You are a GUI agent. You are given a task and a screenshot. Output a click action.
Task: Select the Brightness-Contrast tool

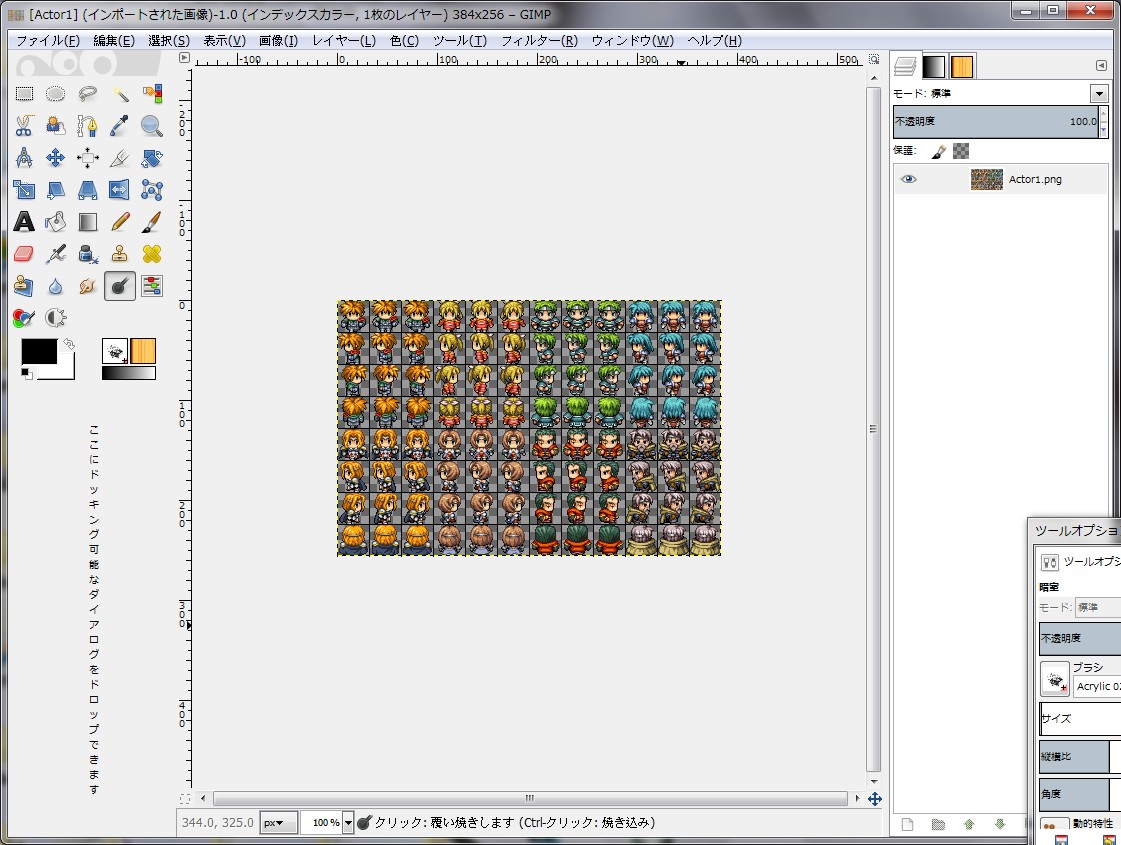click(x=56, y=318)
